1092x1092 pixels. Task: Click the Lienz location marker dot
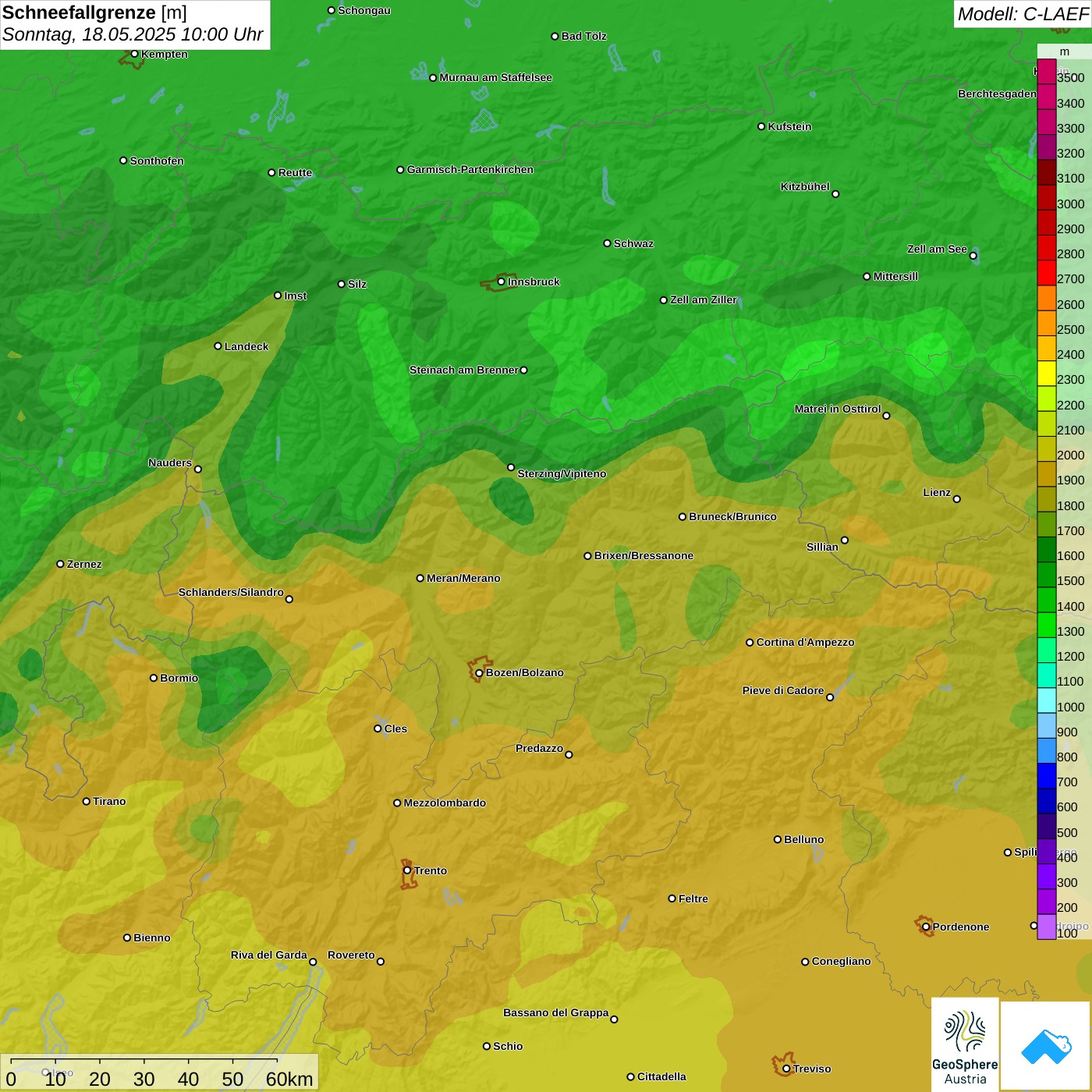[957, 499]
